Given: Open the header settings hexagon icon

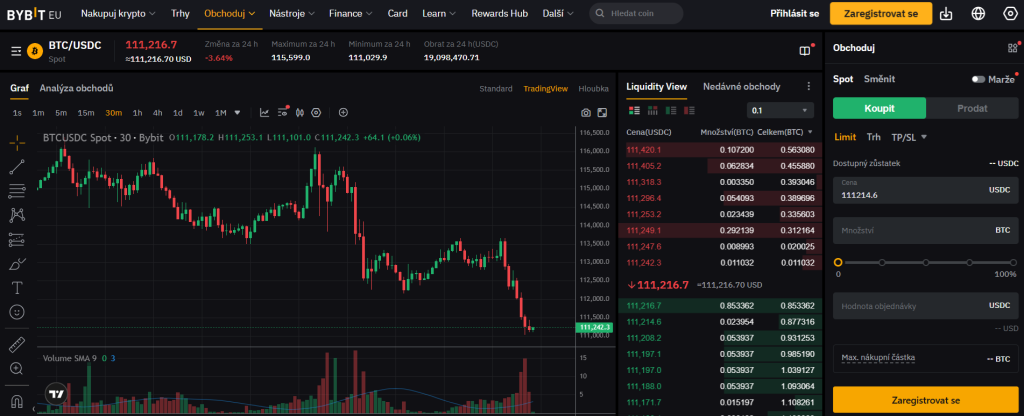Looking at the screenshot, I should point(1010,13).
